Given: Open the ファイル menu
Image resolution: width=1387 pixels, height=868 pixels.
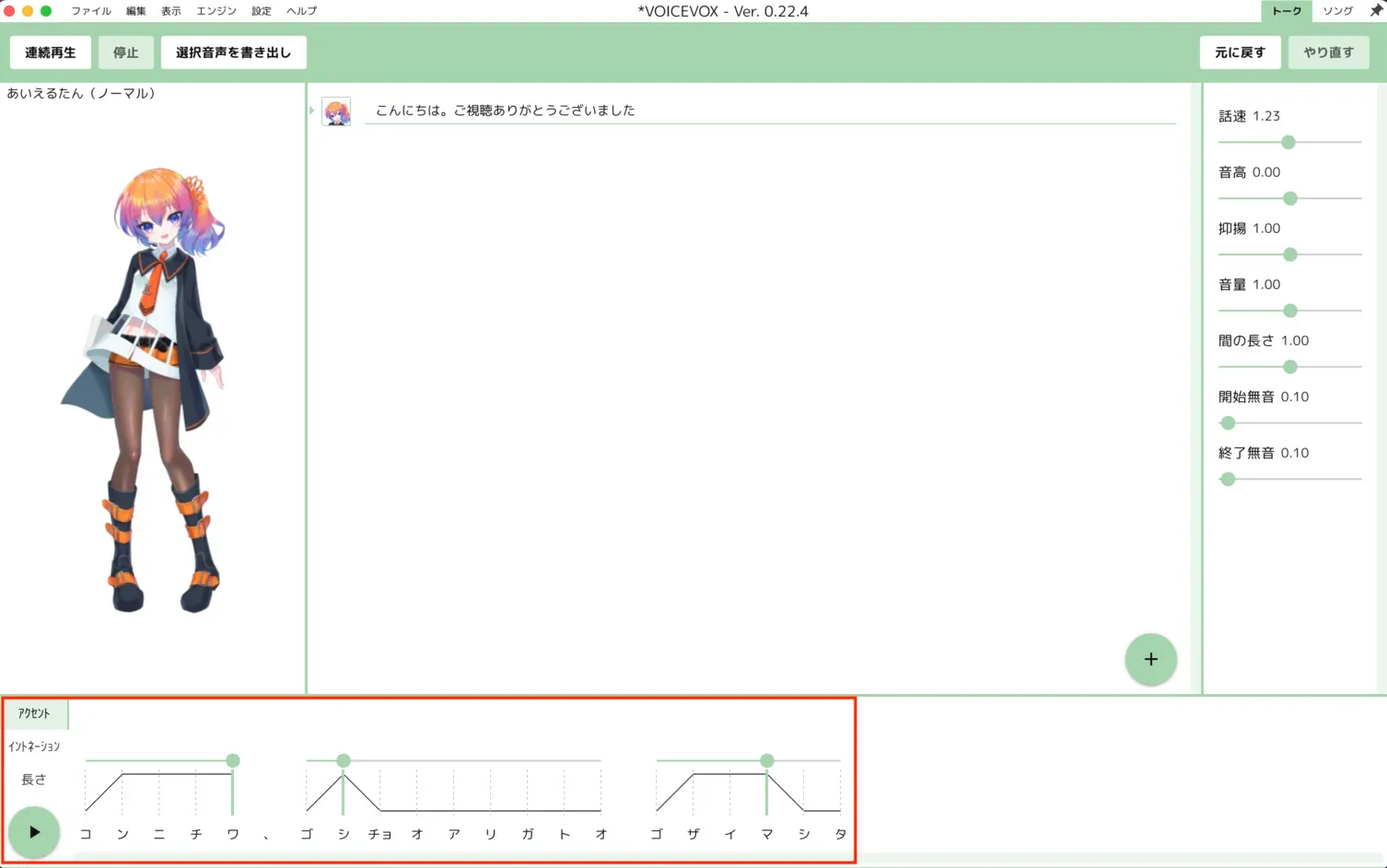Looking at the screenshot, I should click(91, 11).
